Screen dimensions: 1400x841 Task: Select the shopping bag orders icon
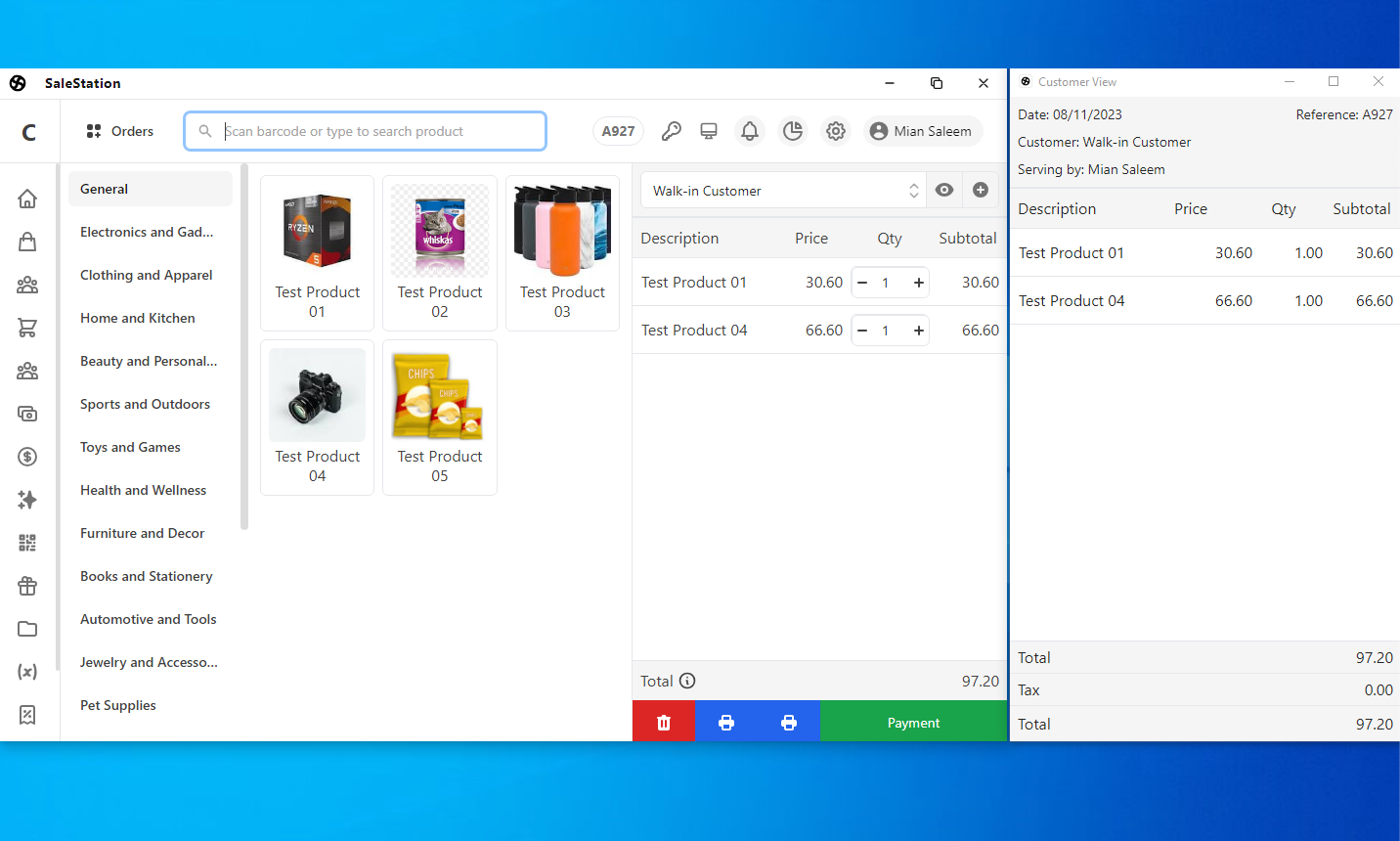(27, 241)
